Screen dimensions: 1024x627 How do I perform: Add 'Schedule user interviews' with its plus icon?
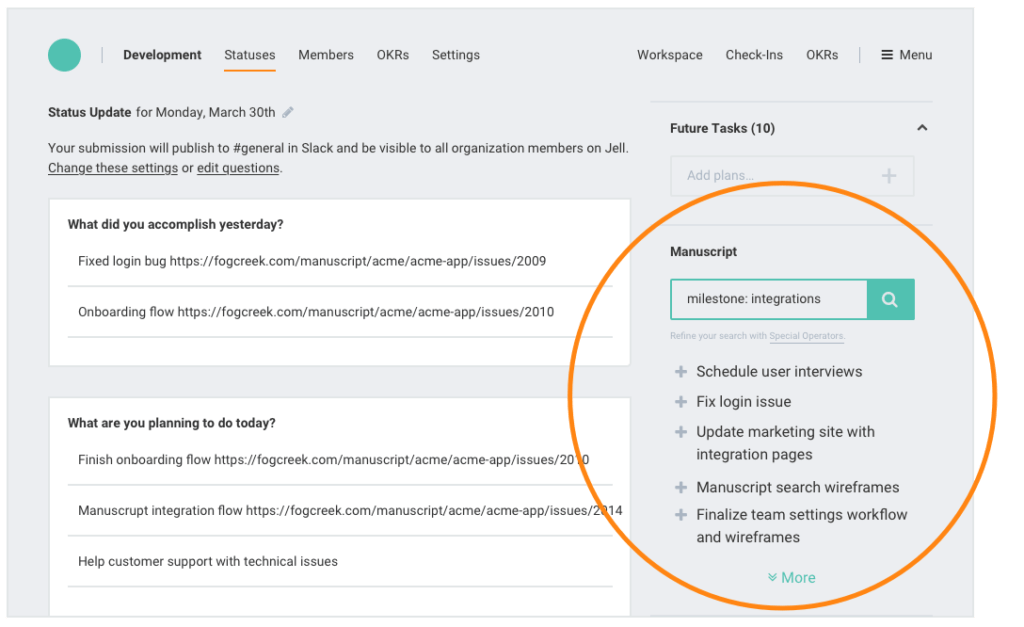(x=680, y=372)
